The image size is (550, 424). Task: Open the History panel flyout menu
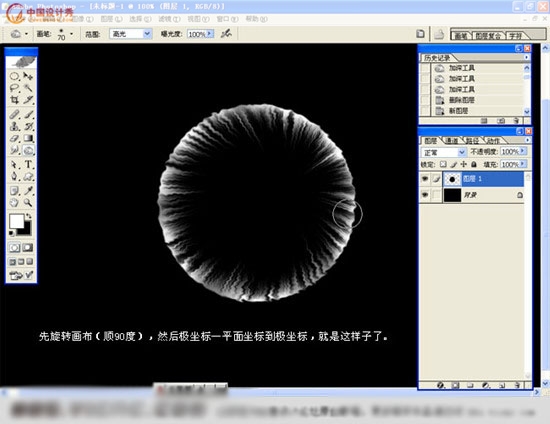(x=526, y=58)
